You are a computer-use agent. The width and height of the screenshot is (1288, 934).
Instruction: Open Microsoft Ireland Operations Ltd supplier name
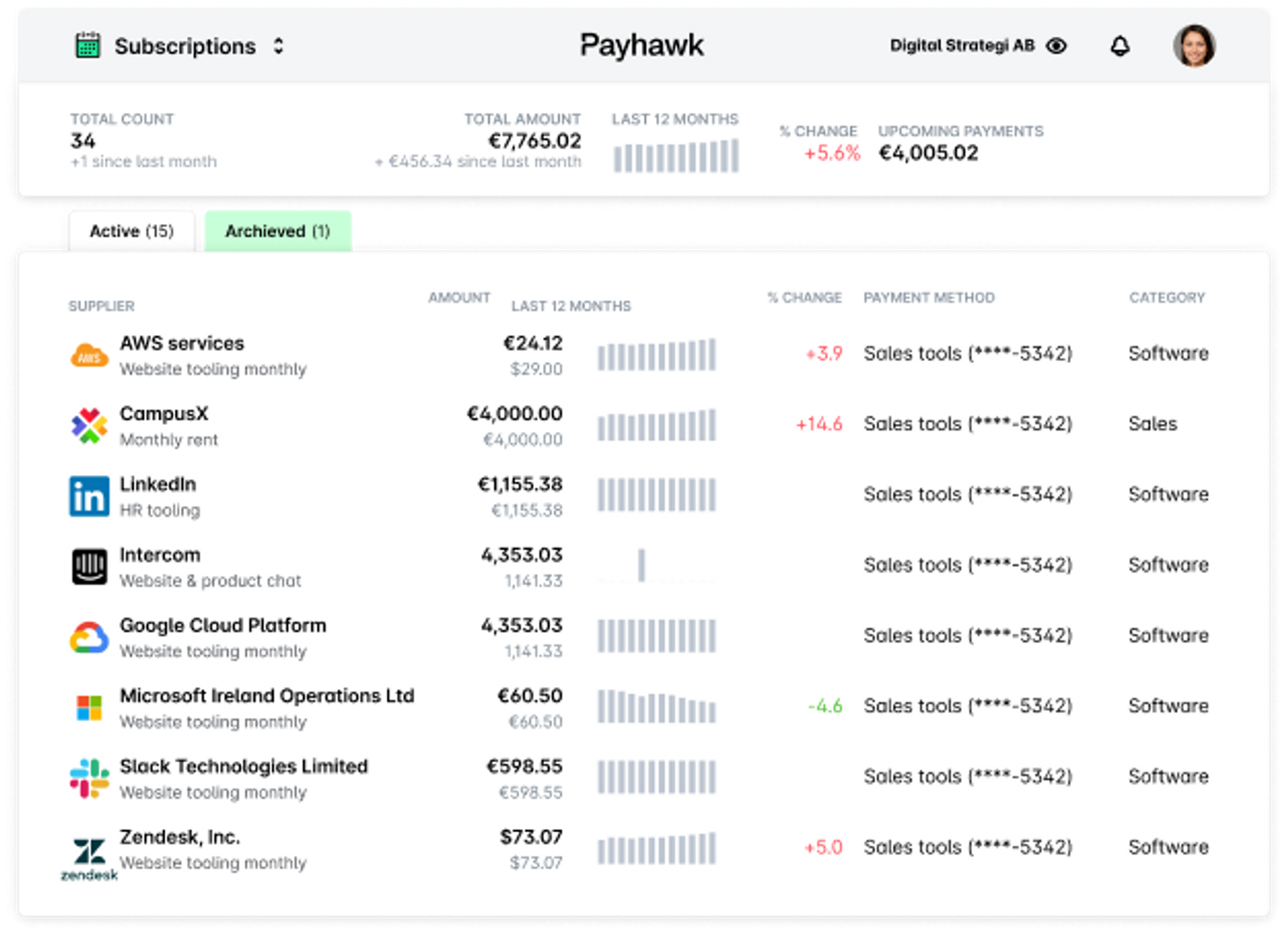267,696
